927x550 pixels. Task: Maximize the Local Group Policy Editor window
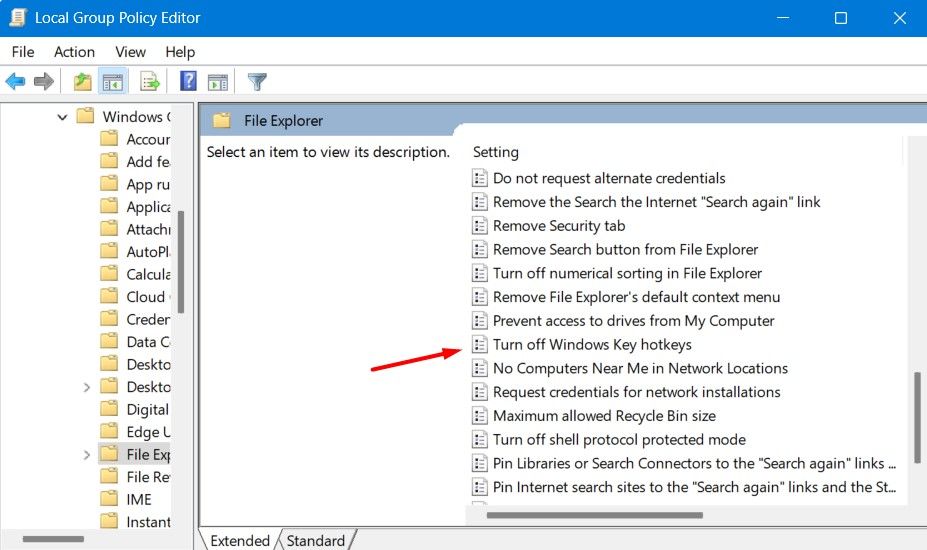[841, 18]
